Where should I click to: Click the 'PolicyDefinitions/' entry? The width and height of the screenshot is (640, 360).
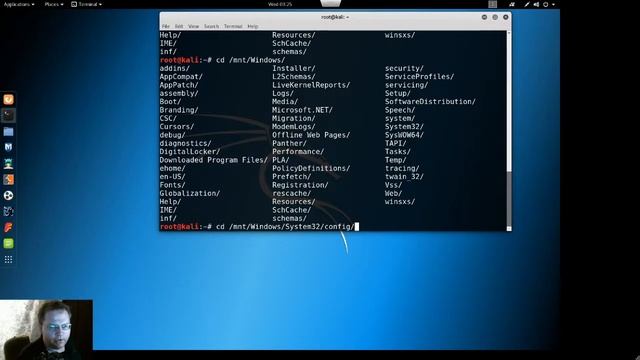311,168
